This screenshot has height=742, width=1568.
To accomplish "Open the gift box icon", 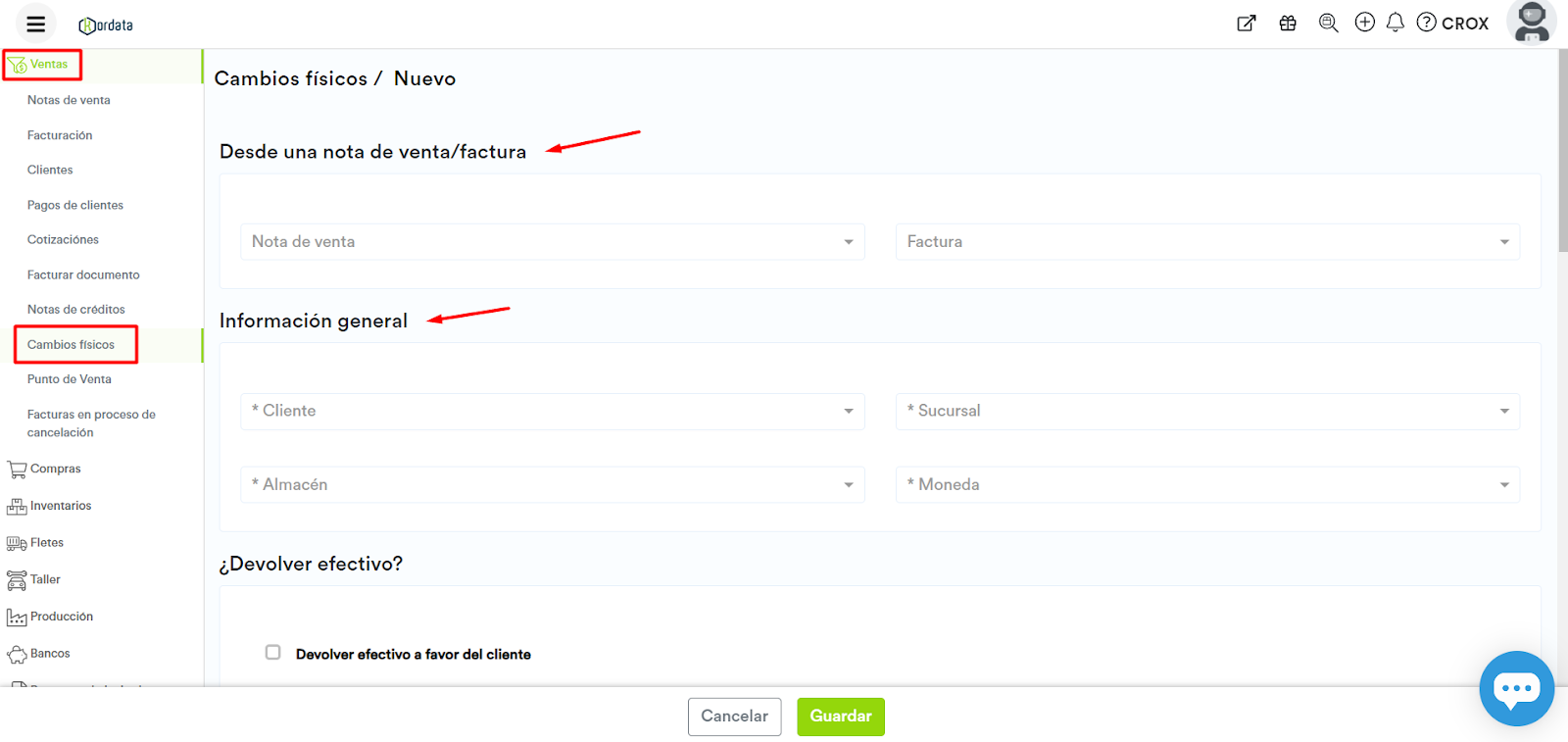I will coord(1288,24).
